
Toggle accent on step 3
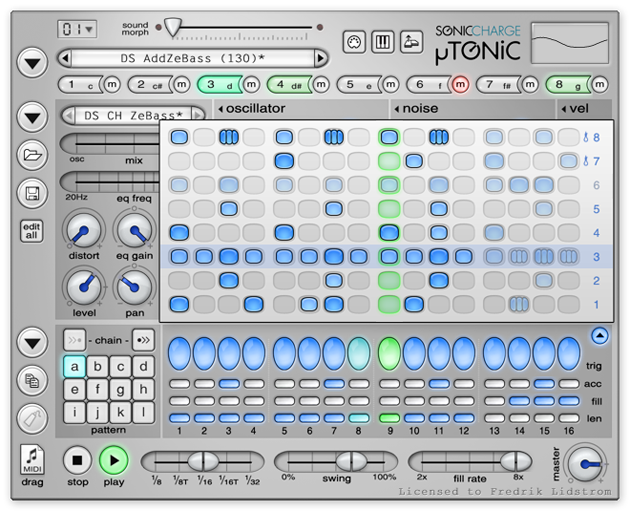(x=229, y=384)
